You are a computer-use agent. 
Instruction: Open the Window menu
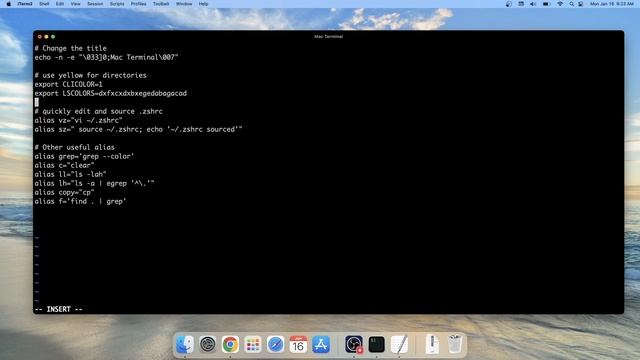184,4
